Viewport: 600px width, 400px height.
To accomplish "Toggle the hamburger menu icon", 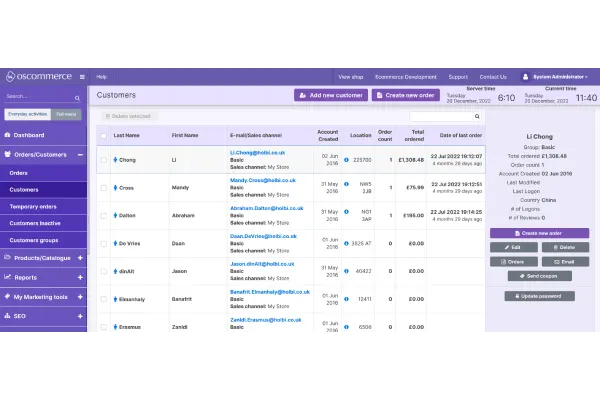I will click(x=82, y=76).
